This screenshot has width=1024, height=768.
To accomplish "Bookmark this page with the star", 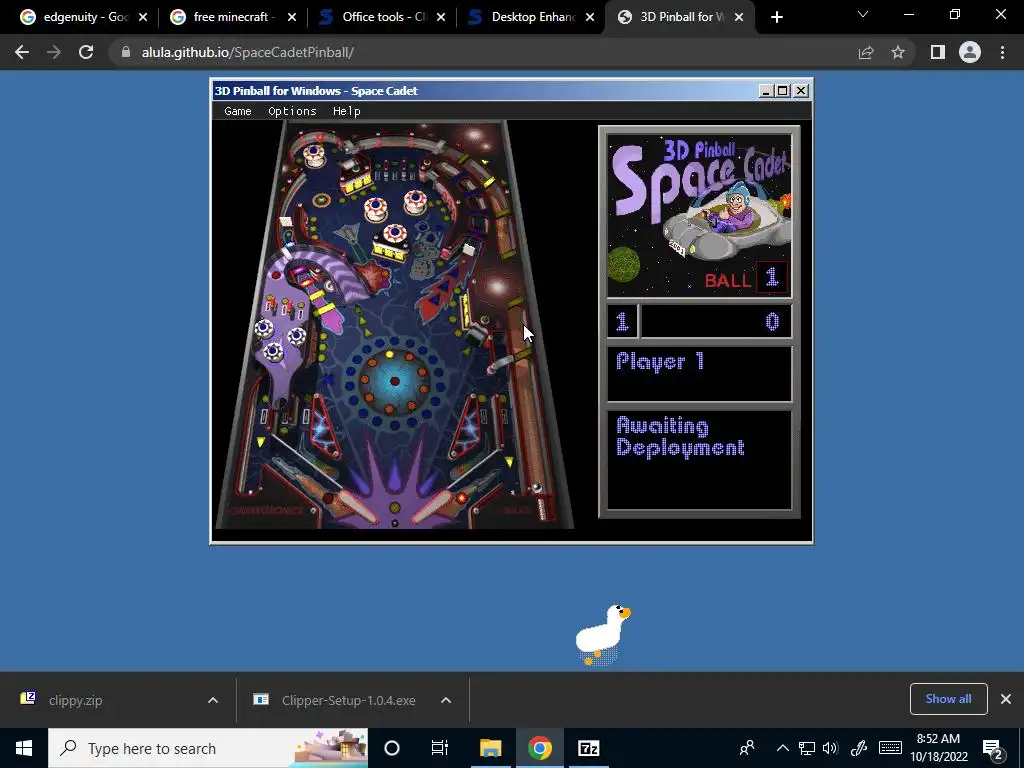I will 898,52.
